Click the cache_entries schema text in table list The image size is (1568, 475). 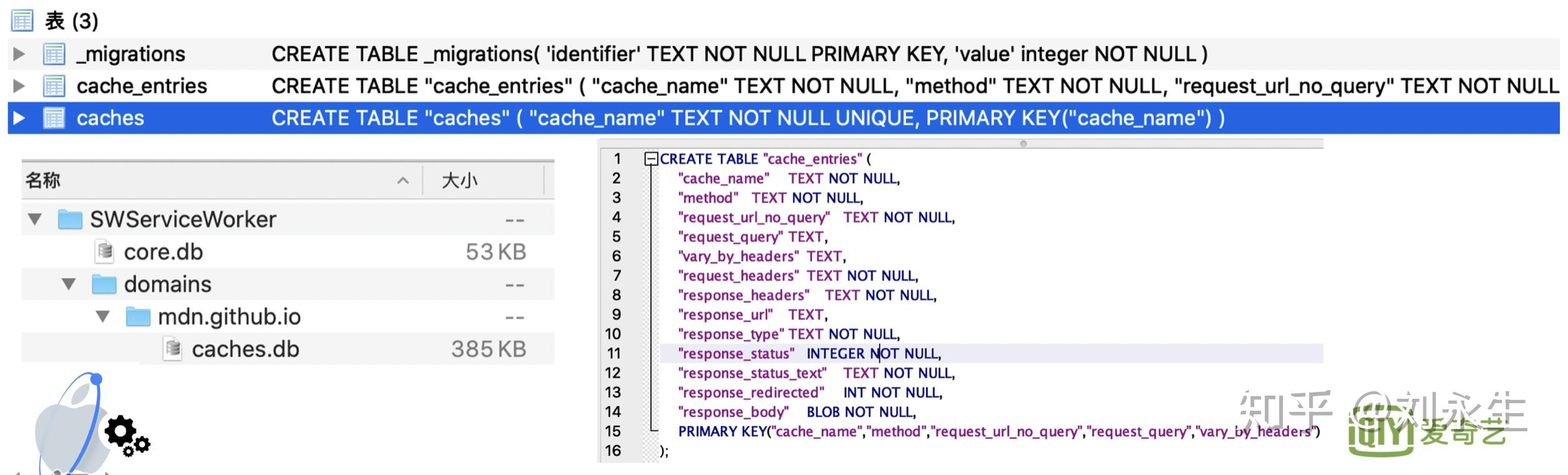[915, 86]
